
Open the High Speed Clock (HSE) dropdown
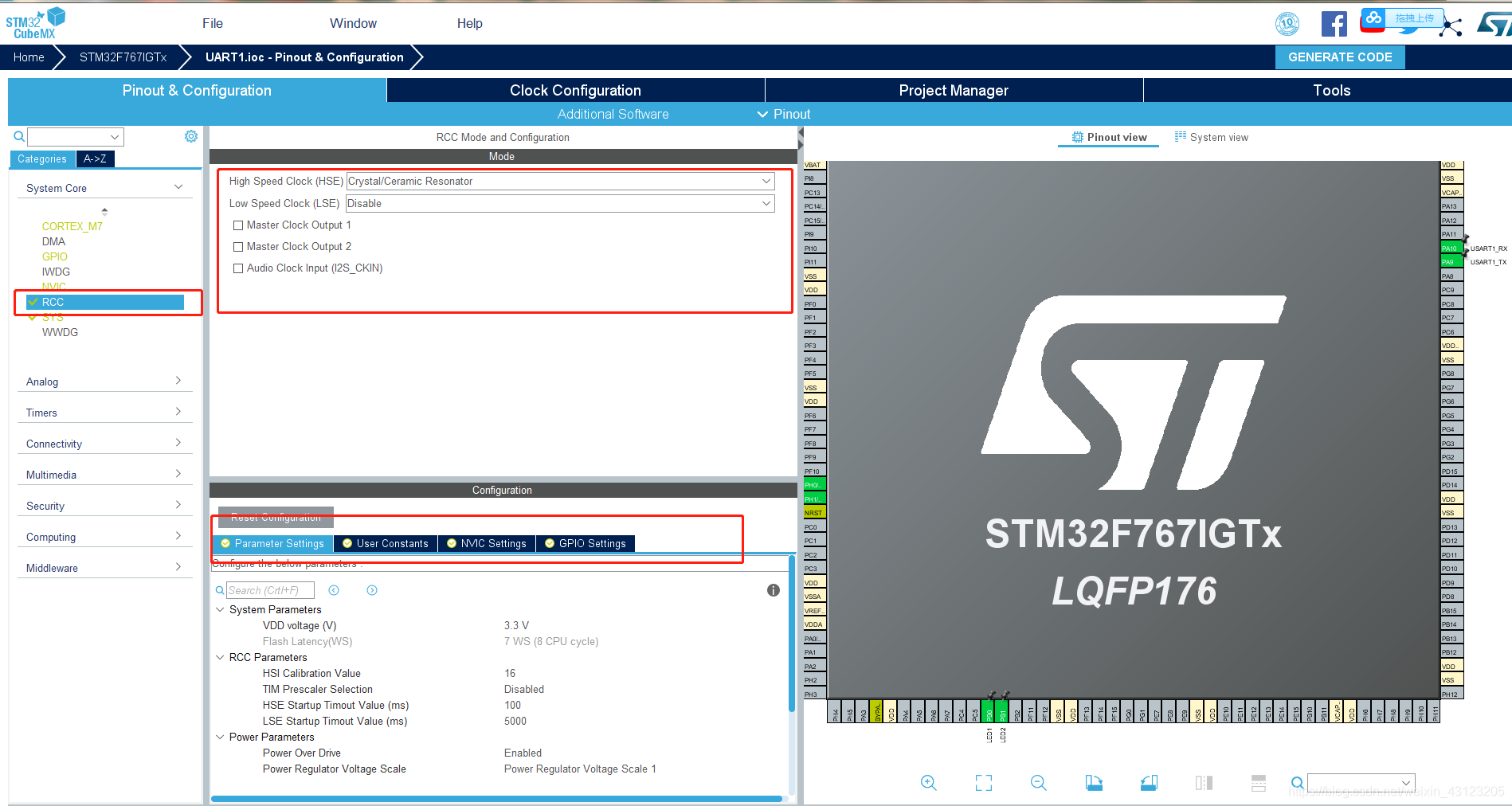click(x=559, y=182)
